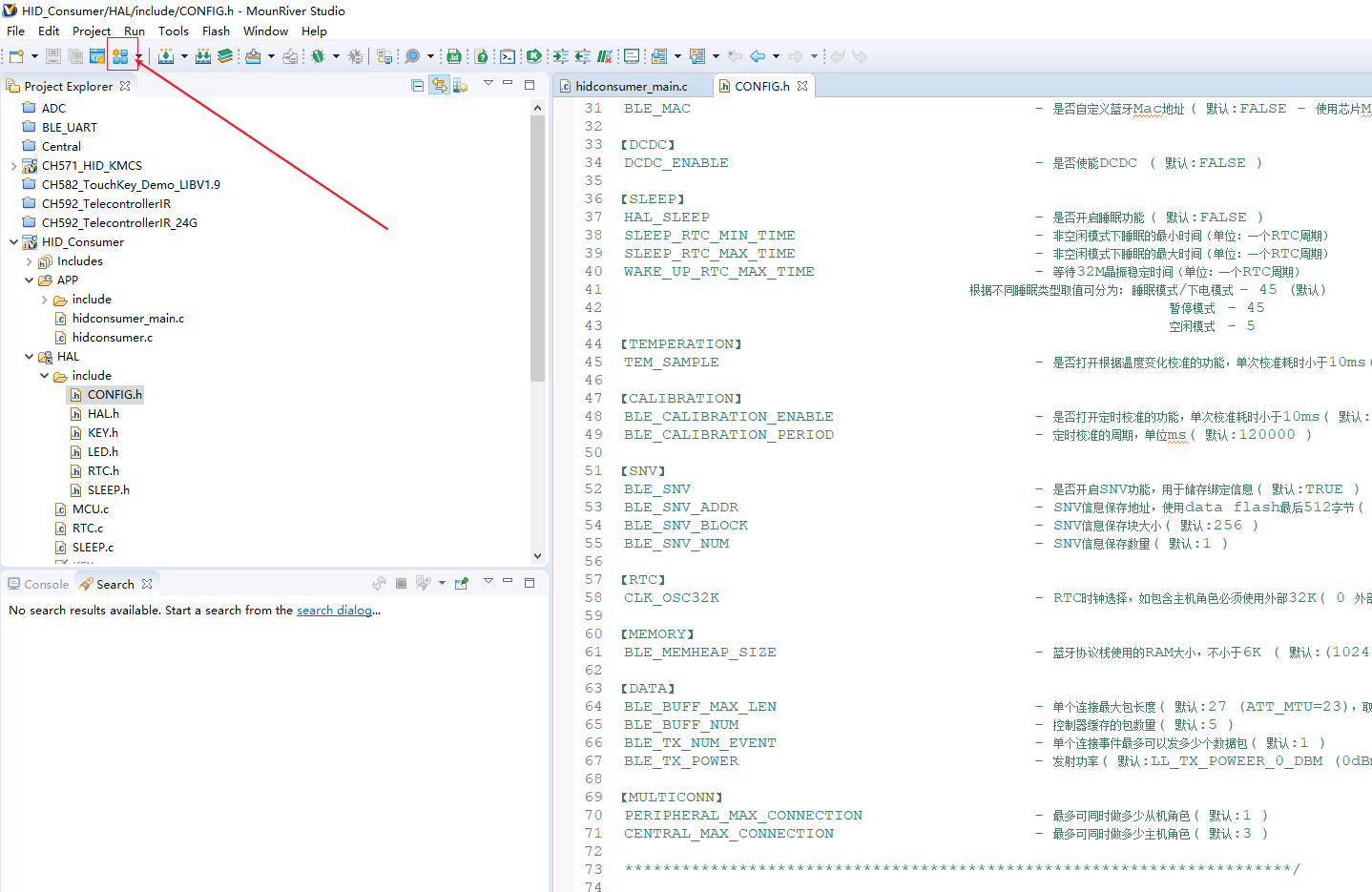Image resolution: width=1372 pixels, height=892 pixels.
Task: Click the Pin Search view icon
Action: tap(462, 583)
